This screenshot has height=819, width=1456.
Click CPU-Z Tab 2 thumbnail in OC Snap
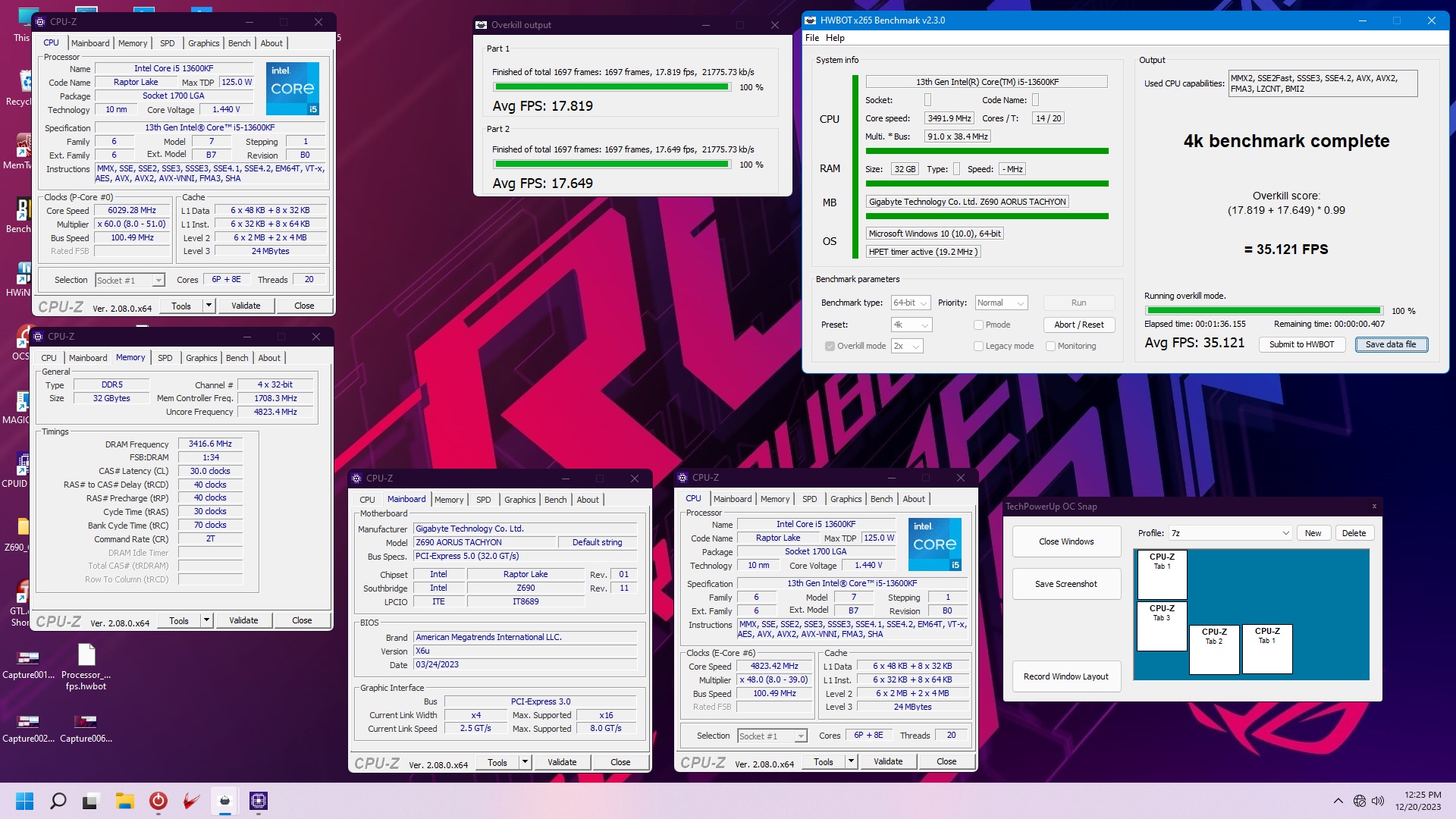coord(1214,649)
